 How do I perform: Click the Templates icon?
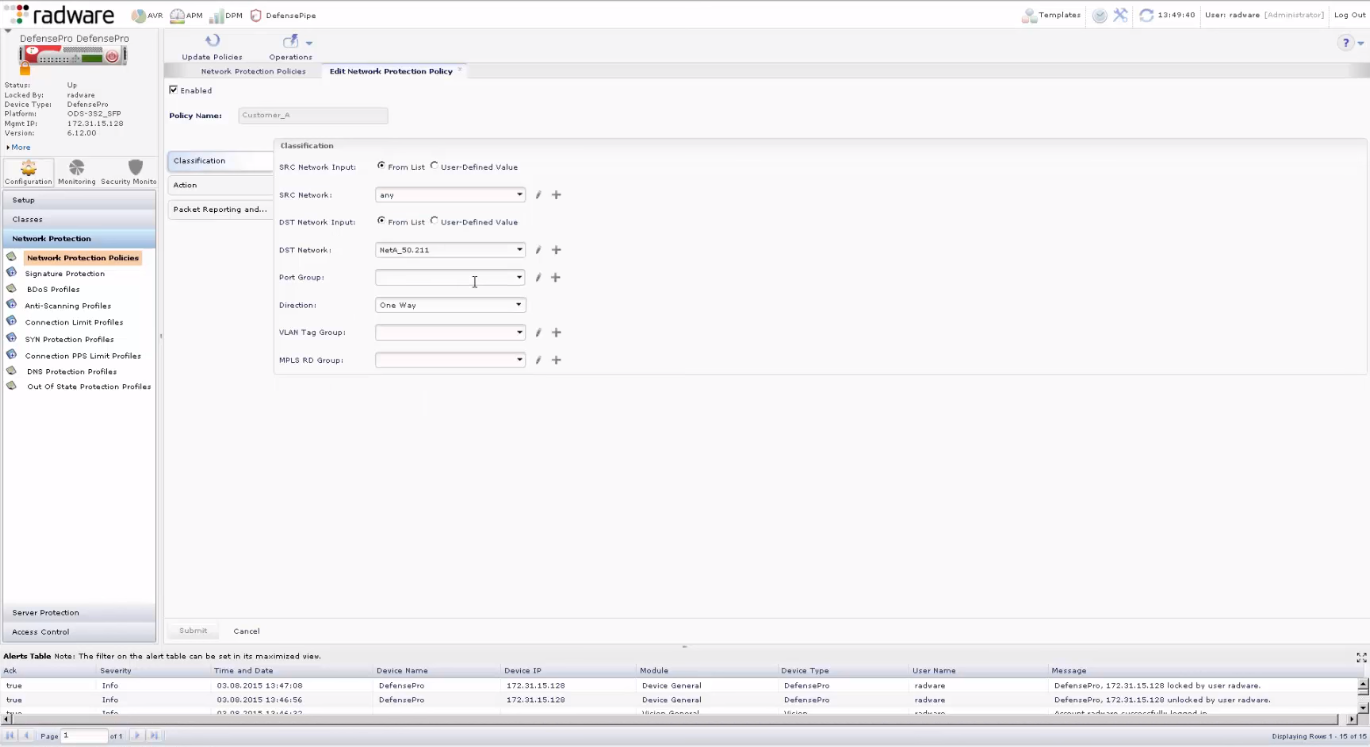click(x=1029, y=15)
